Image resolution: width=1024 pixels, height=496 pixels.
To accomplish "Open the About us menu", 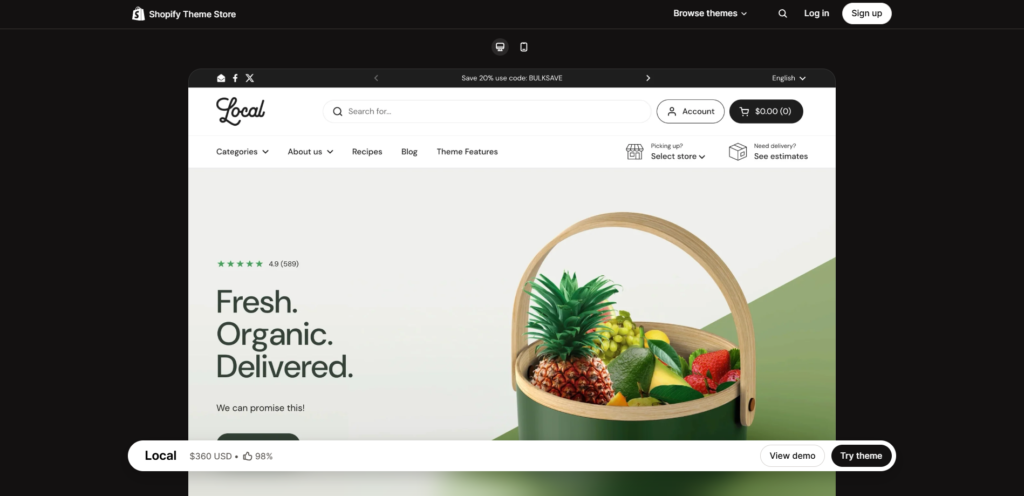I will point(310,152).
